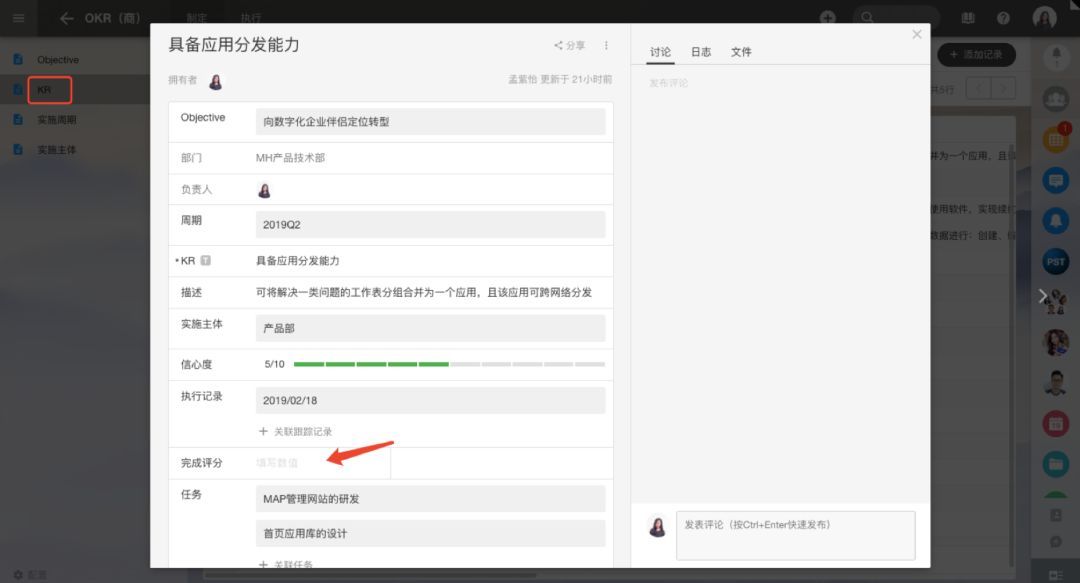The image size is (1080, 583).
Task: Click the share icon in record header
Action: pos(558,45)
